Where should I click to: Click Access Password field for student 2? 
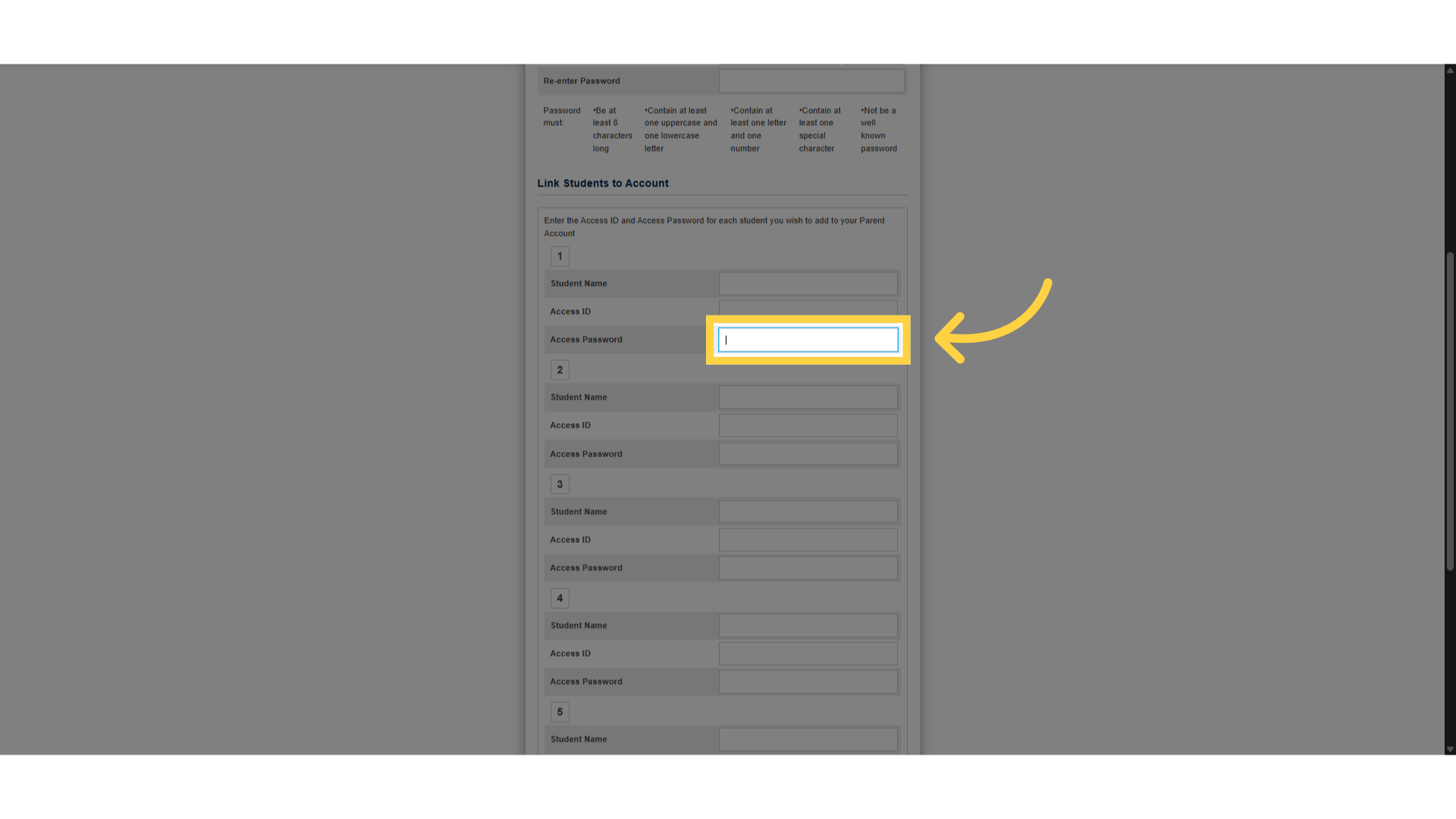808,454
